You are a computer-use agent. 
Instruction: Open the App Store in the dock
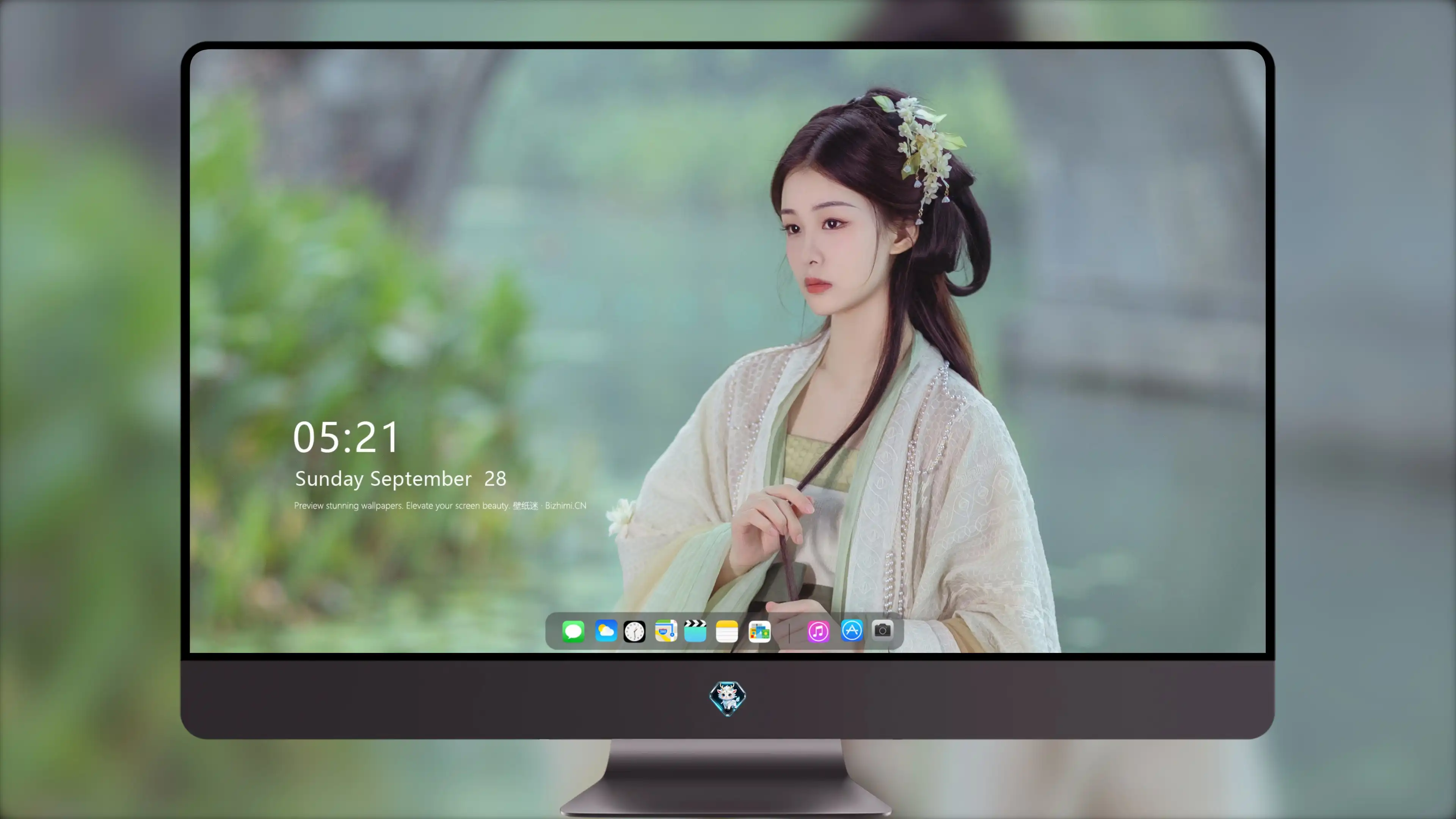coord(852,630)
